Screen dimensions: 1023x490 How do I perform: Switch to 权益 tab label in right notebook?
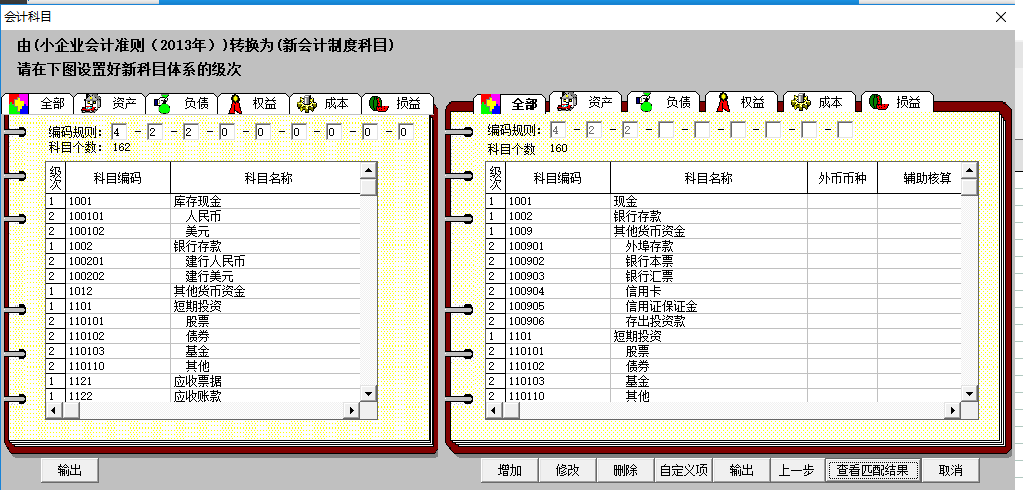click(752, 102)
